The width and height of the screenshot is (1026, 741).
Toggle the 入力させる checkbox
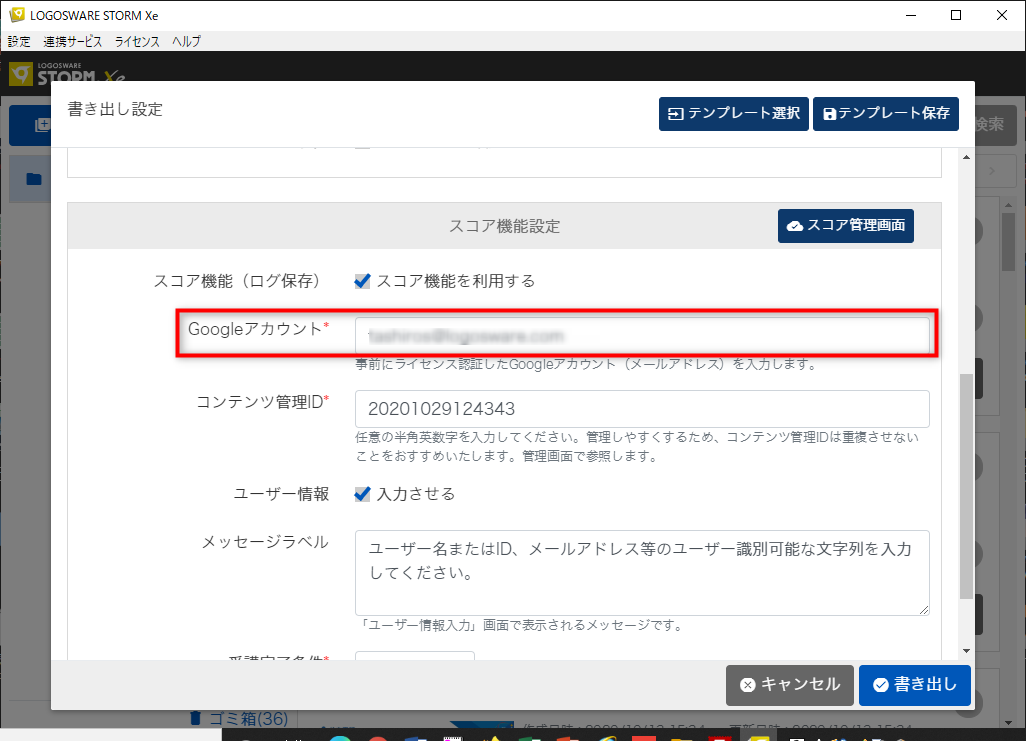362,494
